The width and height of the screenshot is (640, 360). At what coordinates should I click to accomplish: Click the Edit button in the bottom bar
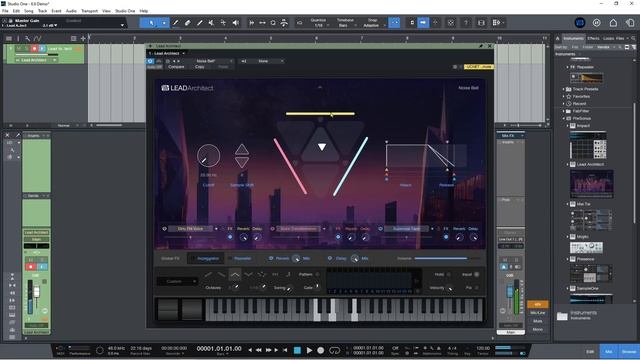click(590, 351)
